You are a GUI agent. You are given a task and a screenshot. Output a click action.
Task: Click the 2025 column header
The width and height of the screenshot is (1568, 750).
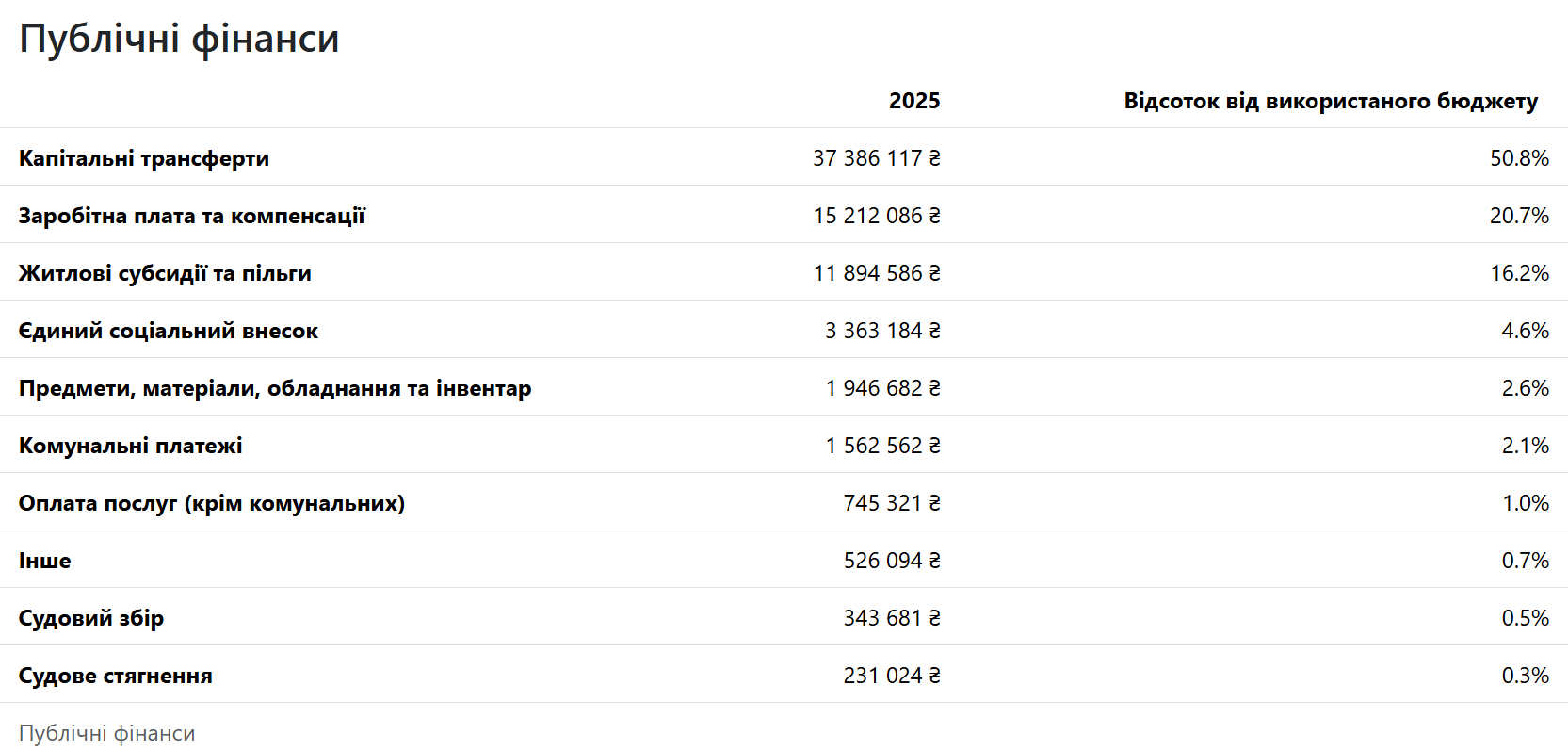913,101
